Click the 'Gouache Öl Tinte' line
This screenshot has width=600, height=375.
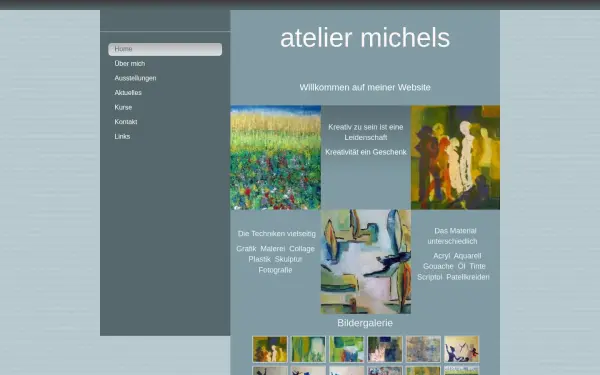point(454,266)
